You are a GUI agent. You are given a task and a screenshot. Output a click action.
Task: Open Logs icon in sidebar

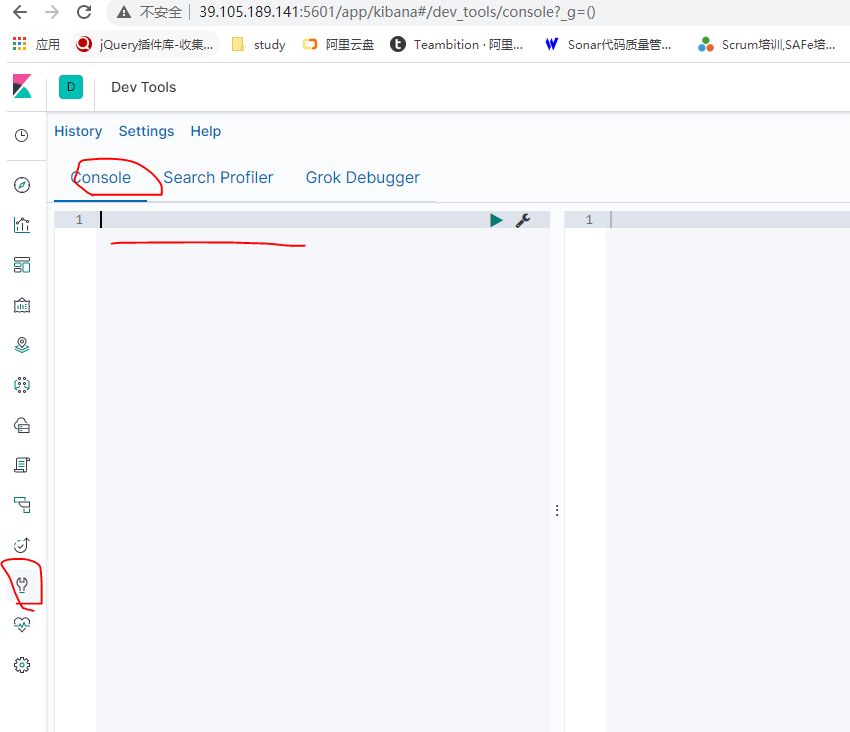[x=22, y=465]
